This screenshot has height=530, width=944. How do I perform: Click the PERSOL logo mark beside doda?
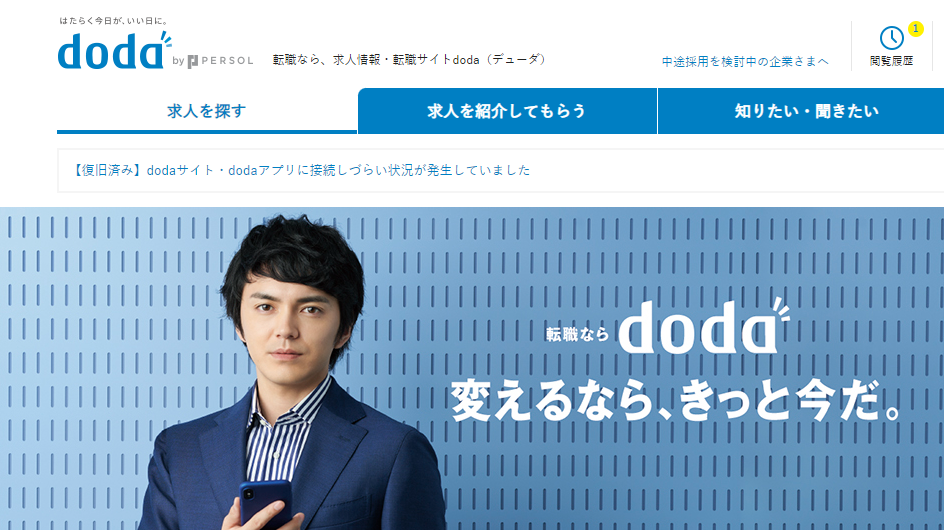(193, 61)
